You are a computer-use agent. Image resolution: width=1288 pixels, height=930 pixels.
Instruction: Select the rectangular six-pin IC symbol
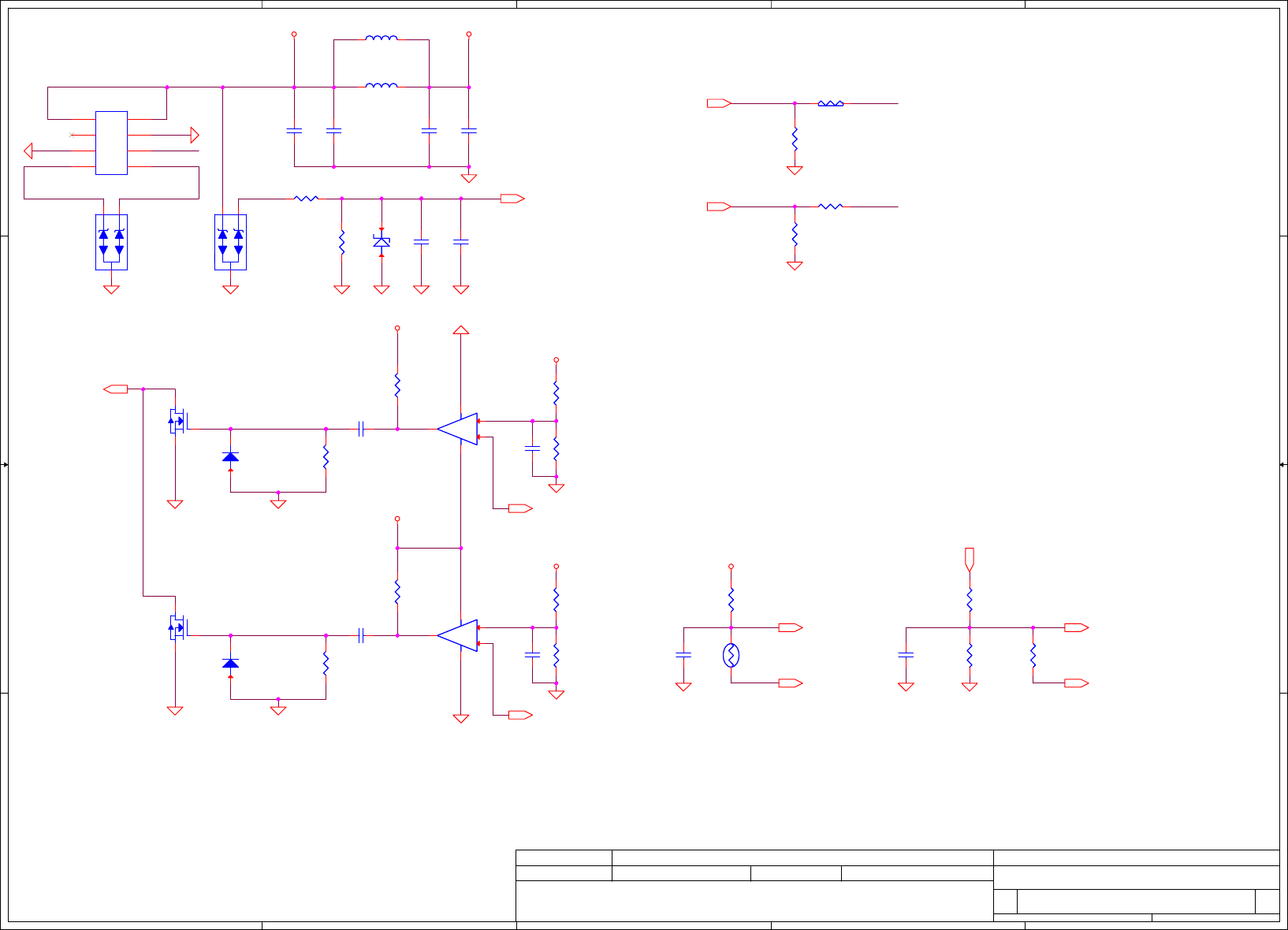(111, 143)
